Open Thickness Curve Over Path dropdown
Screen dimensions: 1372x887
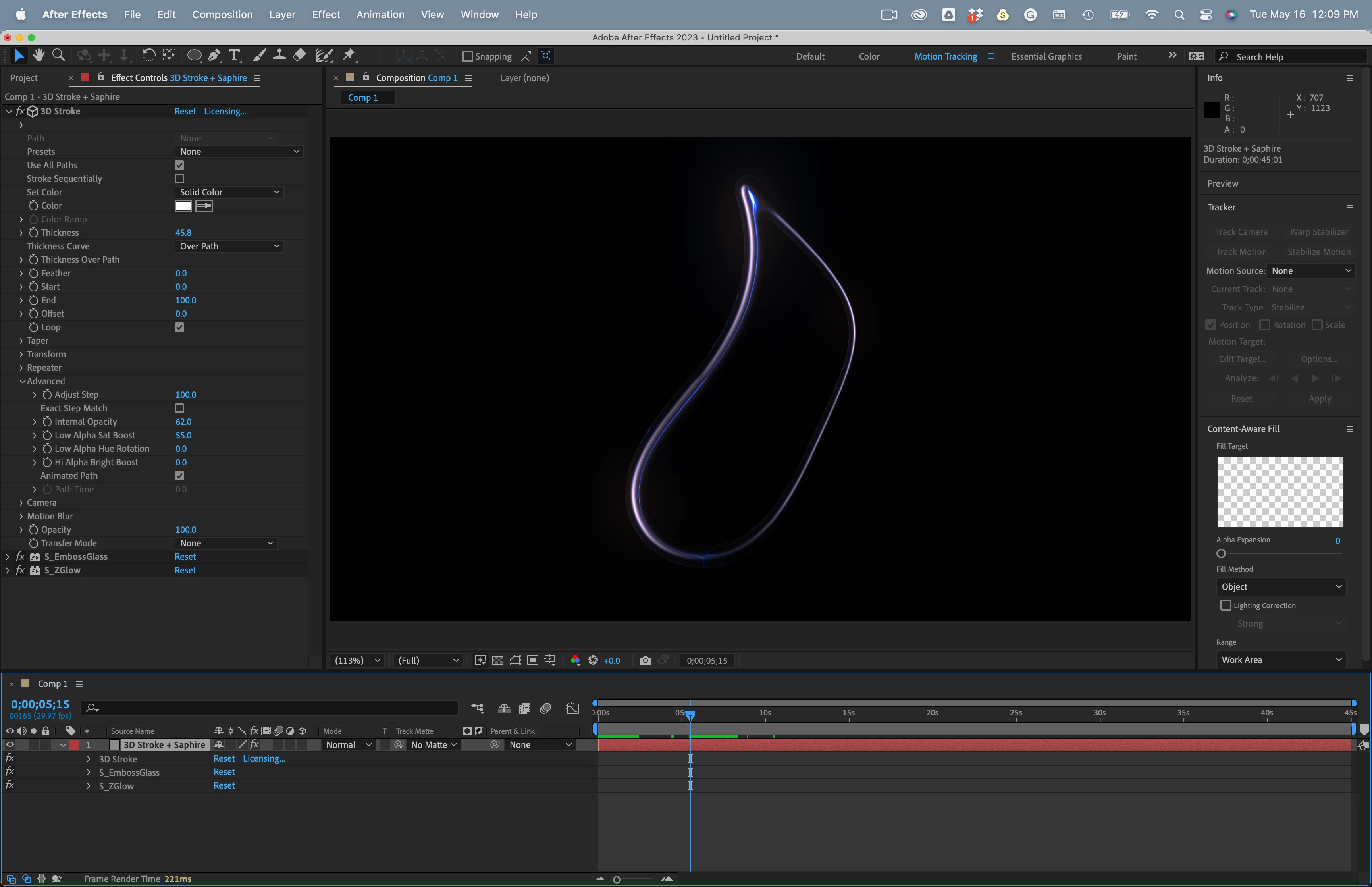point(229,246)
